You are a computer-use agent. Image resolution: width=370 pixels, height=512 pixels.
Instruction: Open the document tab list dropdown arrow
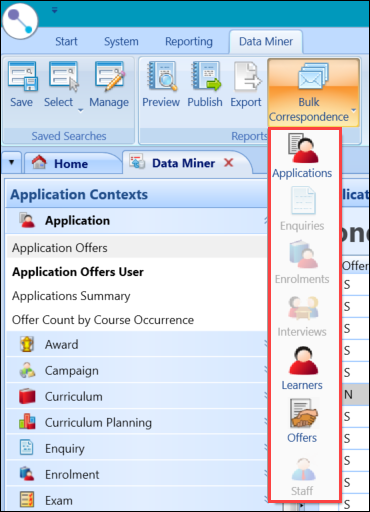(x=12, y=162)
